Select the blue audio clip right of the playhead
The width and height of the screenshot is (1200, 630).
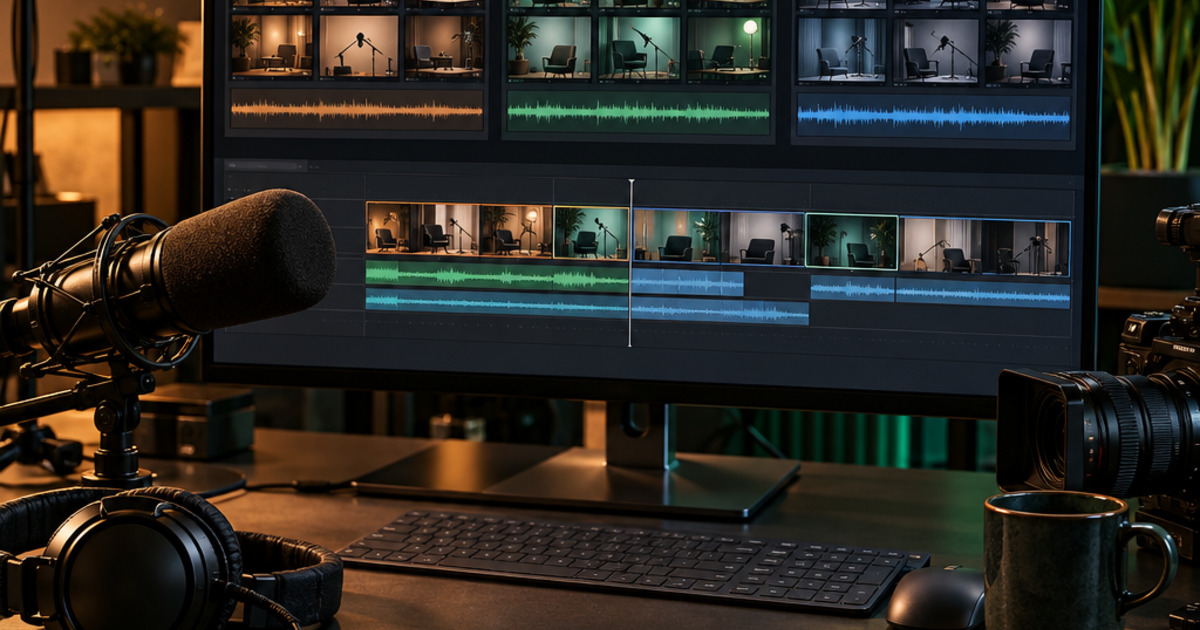click(688, 283)
